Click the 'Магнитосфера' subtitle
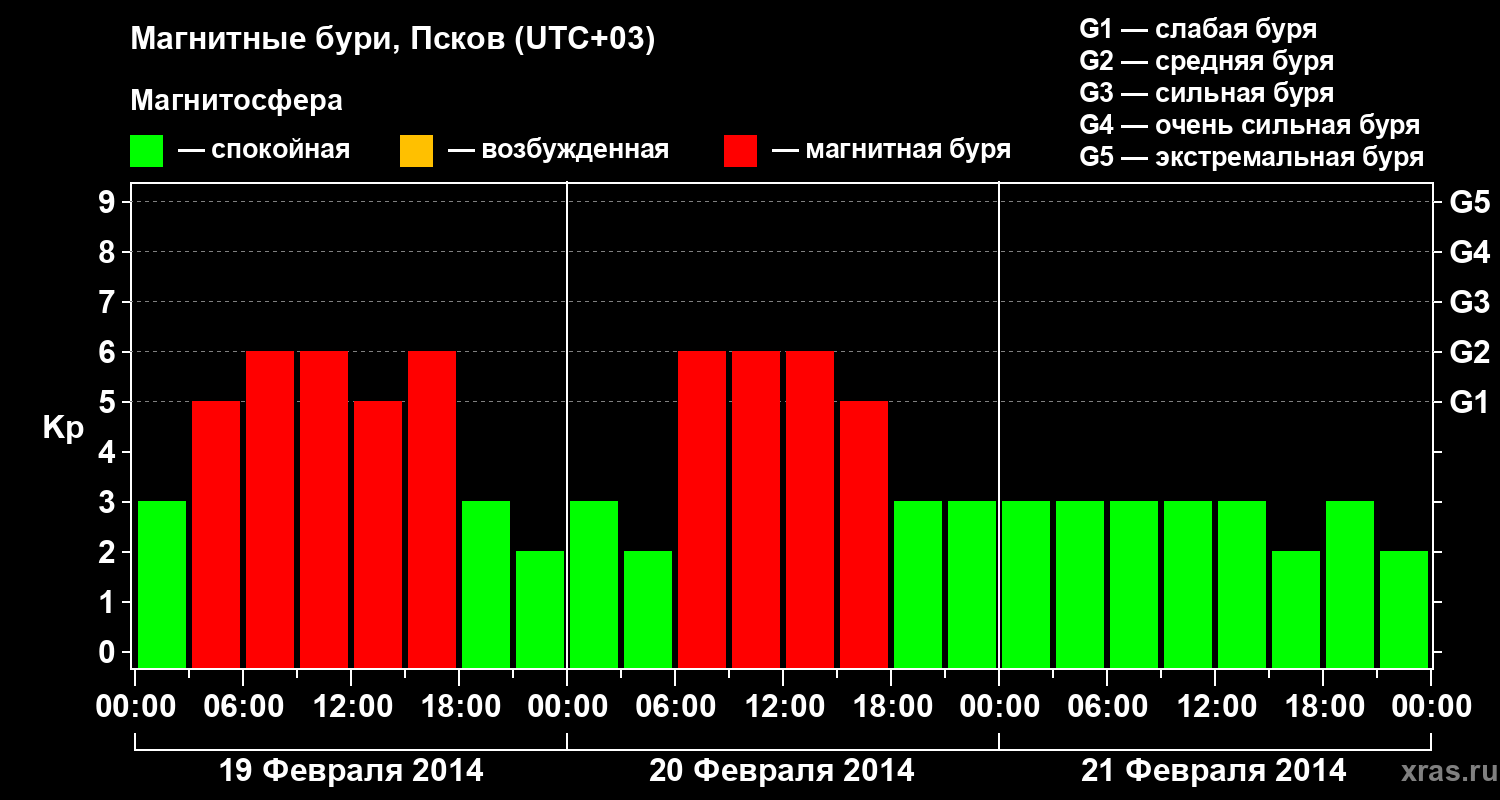Image resolution: width=1500 pixels, height=800 pixels. click(237, 101)
